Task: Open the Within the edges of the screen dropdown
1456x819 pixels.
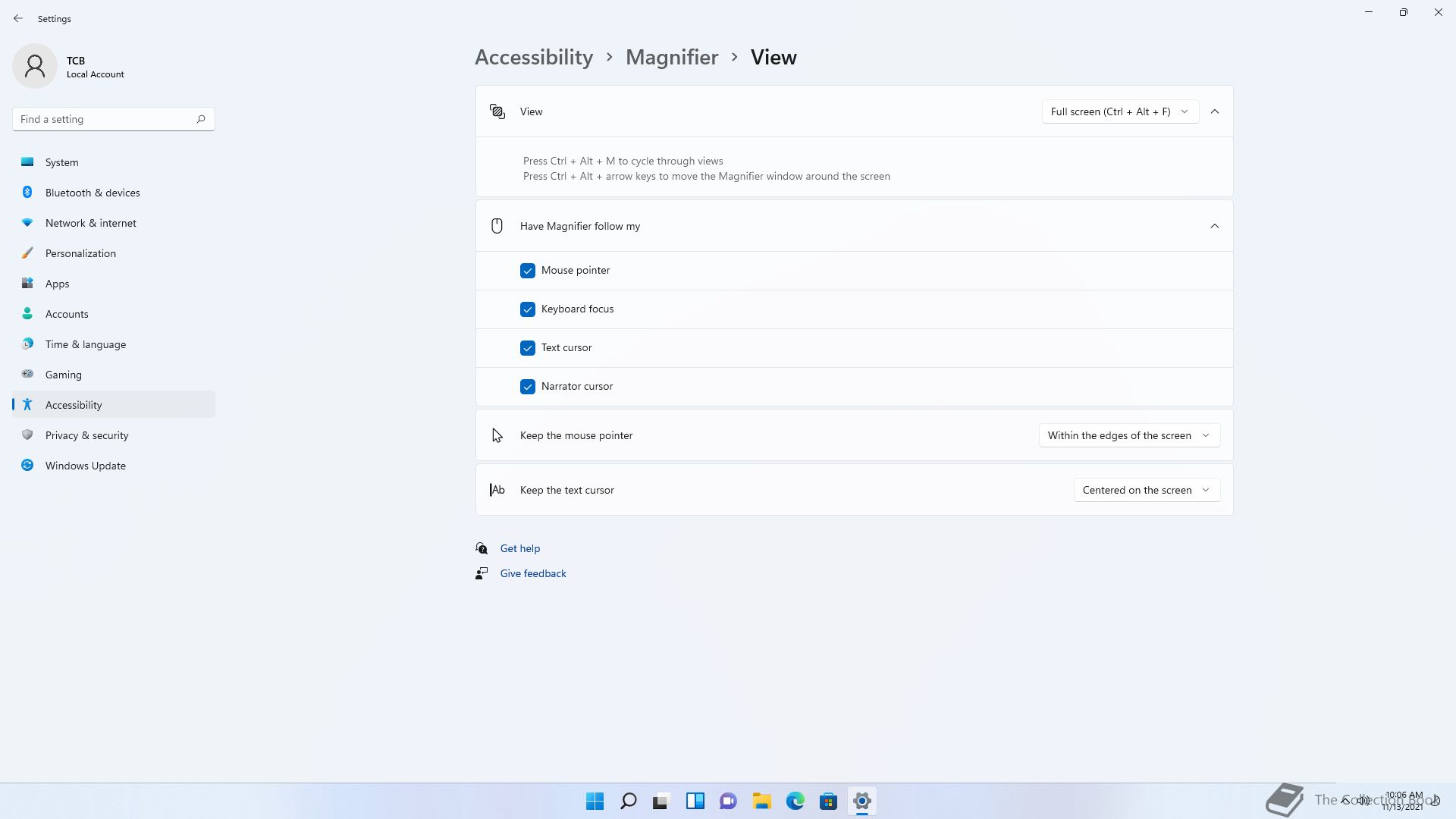Action: pyautogui.click(x=1128, y=435)
